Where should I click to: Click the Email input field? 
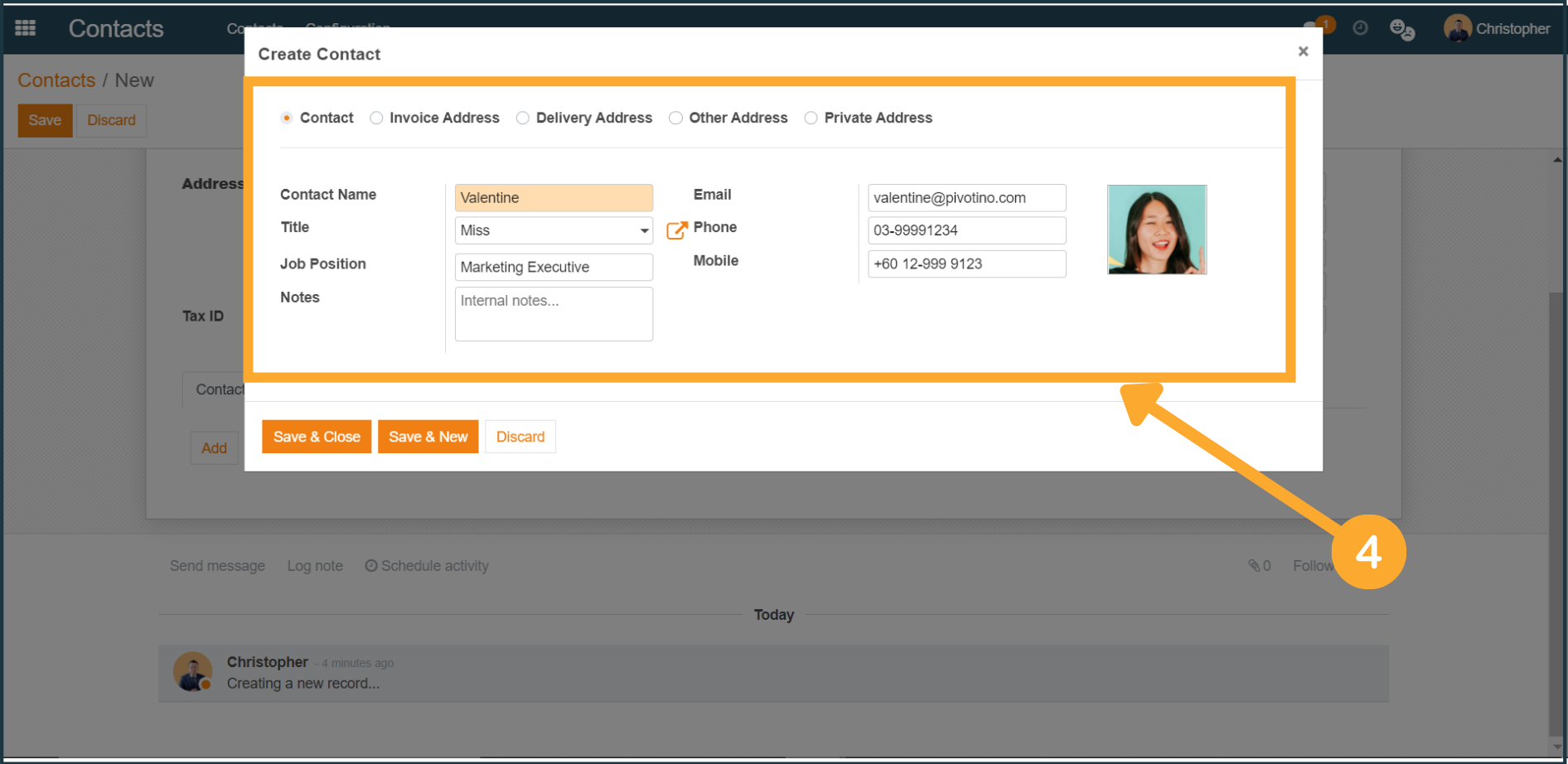[965, 198]
